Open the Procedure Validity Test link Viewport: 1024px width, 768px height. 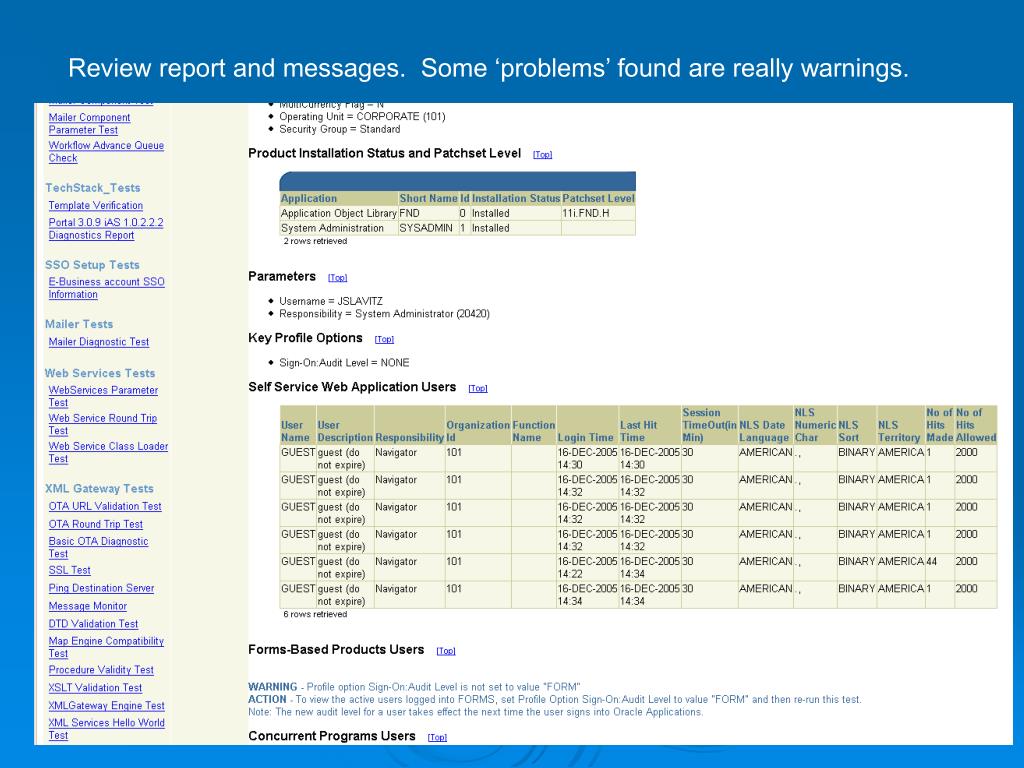click(101, 670)
